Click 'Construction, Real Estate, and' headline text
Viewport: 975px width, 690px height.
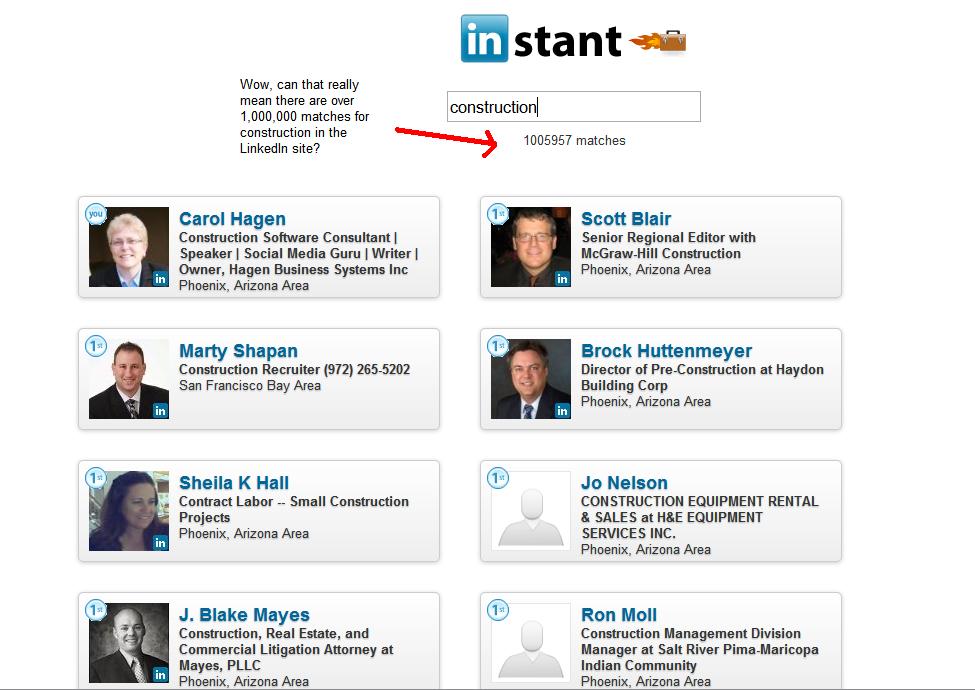(x=274, y=633)
